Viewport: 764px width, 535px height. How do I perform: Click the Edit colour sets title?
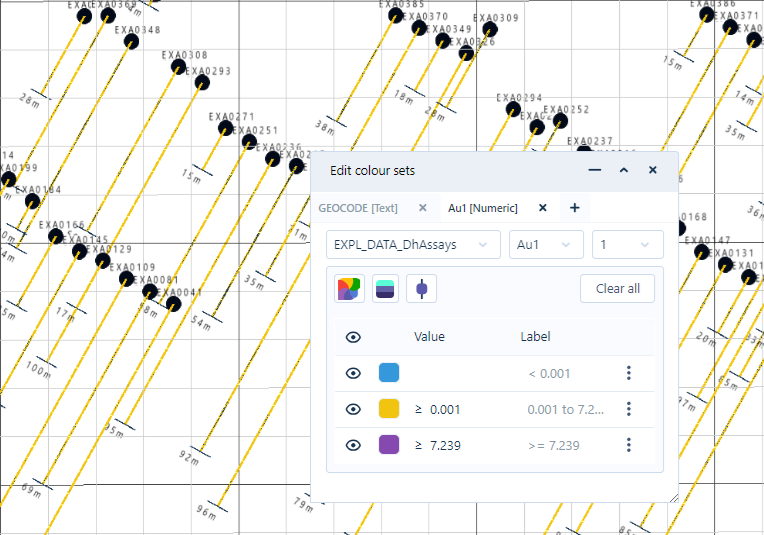click(x=372, y=171)
